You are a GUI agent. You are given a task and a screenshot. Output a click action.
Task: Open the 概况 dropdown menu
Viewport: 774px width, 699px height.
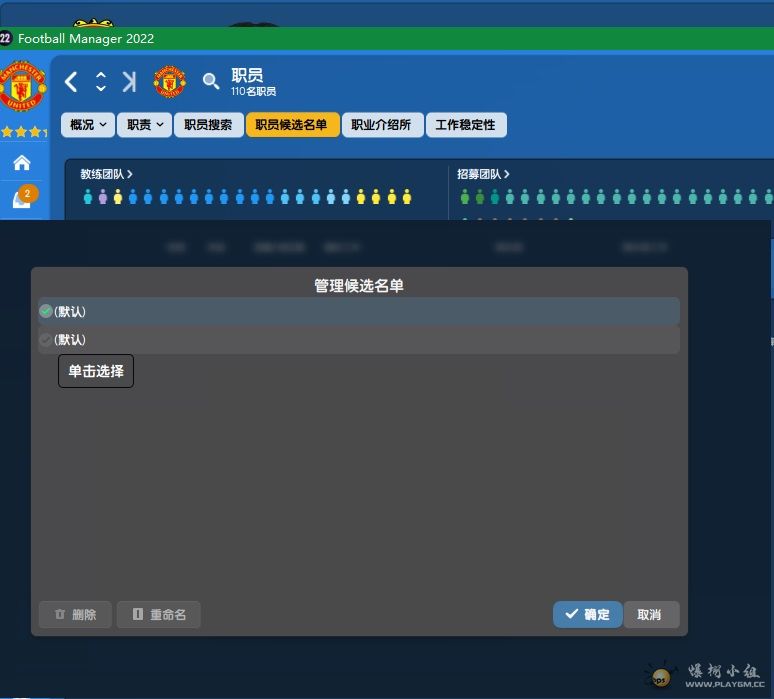point(88,125)
